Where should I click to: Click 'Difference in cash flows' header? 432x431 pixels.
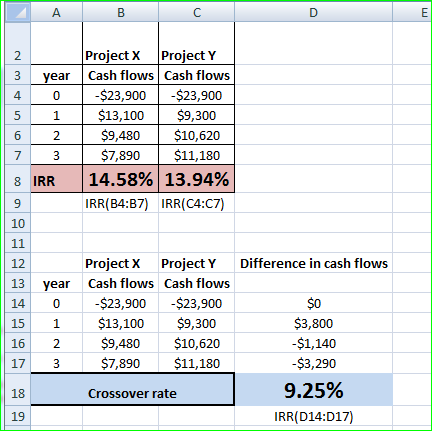click(x=314, y=263)
